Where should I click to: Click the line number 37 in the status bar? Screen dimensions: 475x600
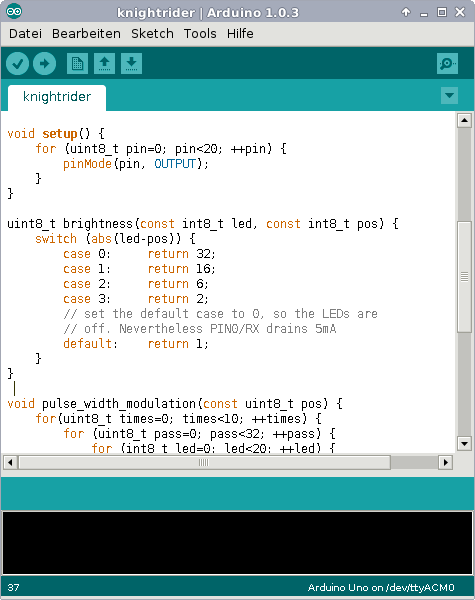click(13, 587)
